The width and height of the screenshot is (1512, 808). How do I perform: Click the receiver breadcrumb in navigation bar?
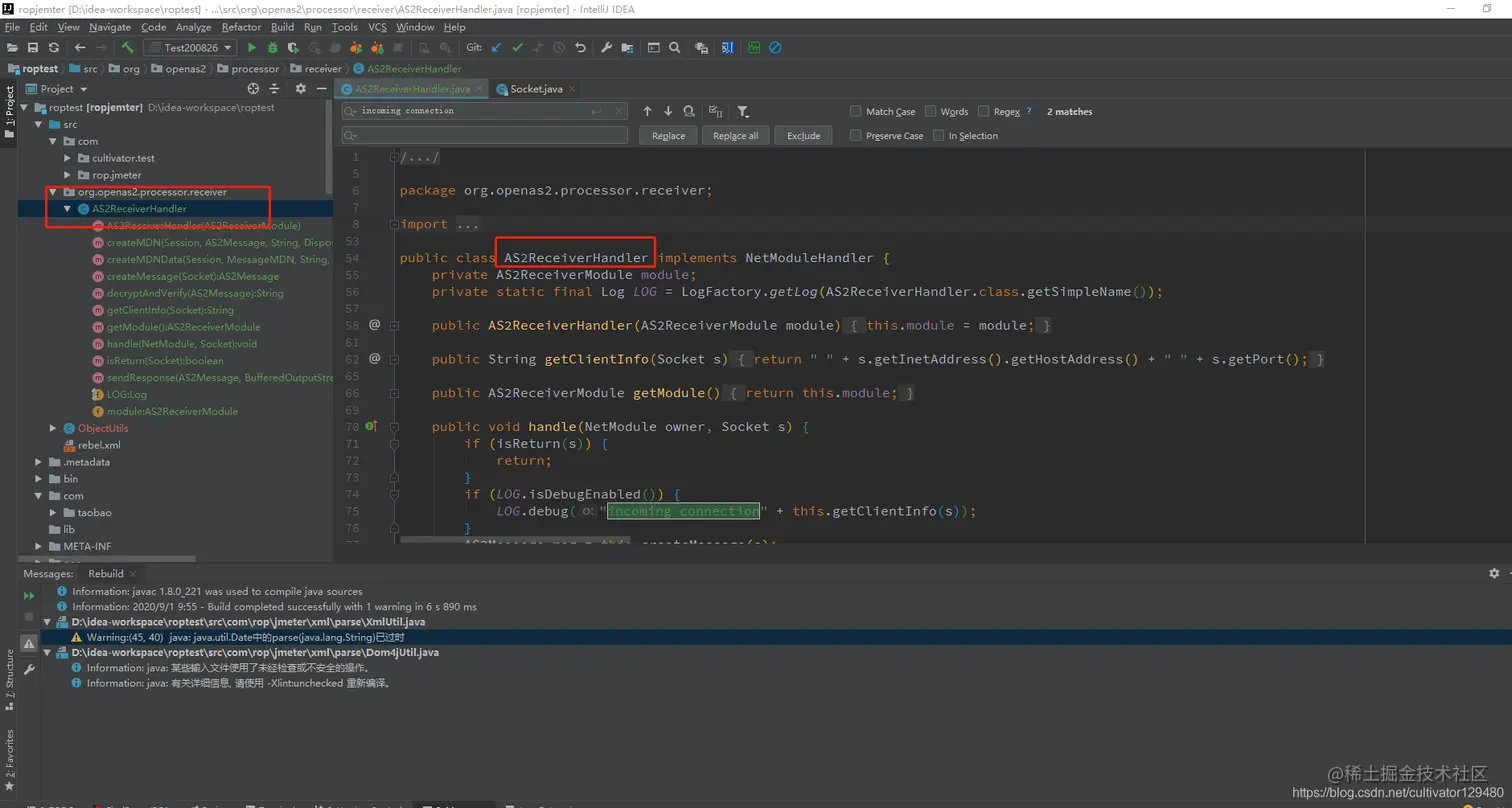315,69
